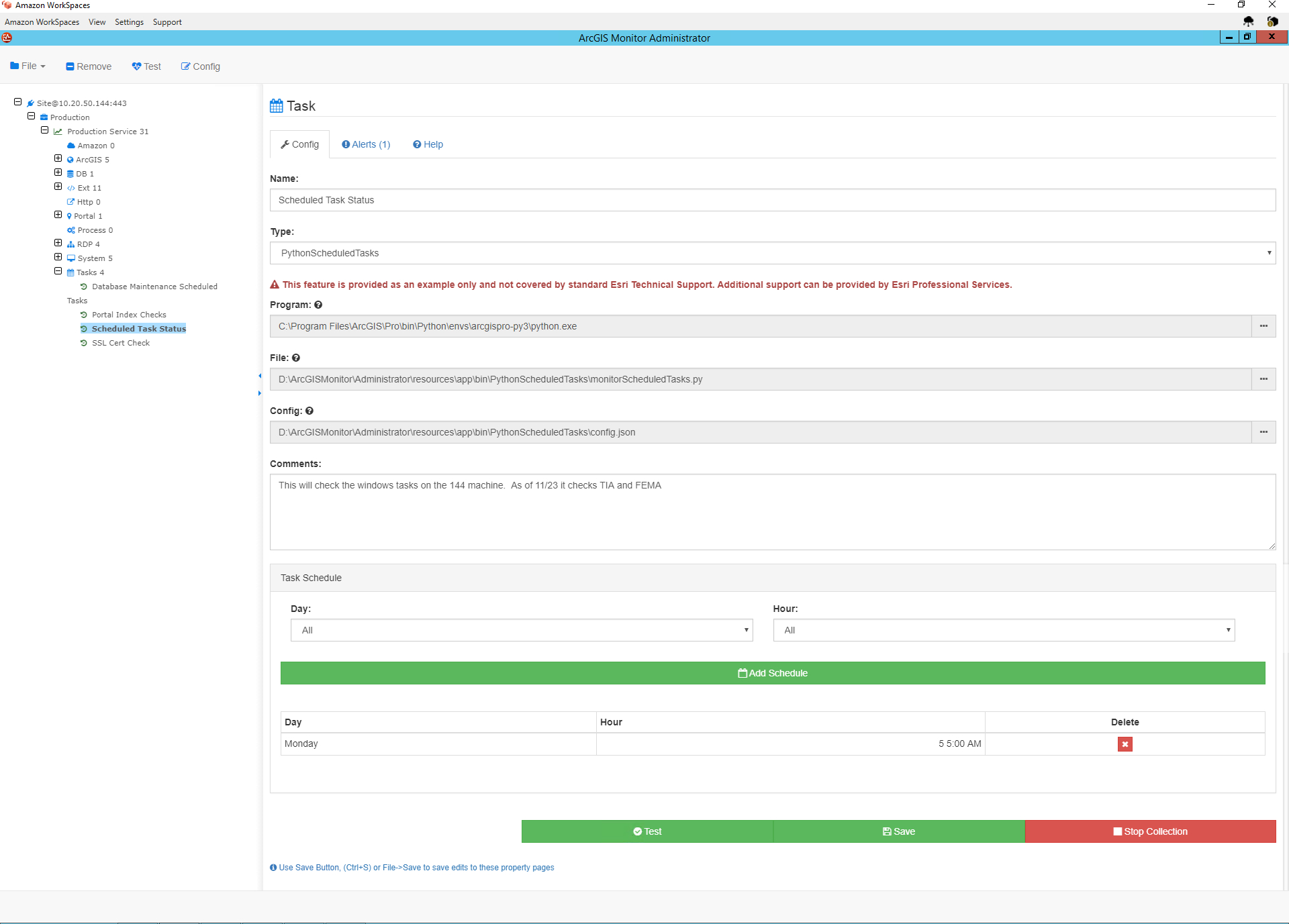Select the Process 0 gears icon

click(71, 230)
